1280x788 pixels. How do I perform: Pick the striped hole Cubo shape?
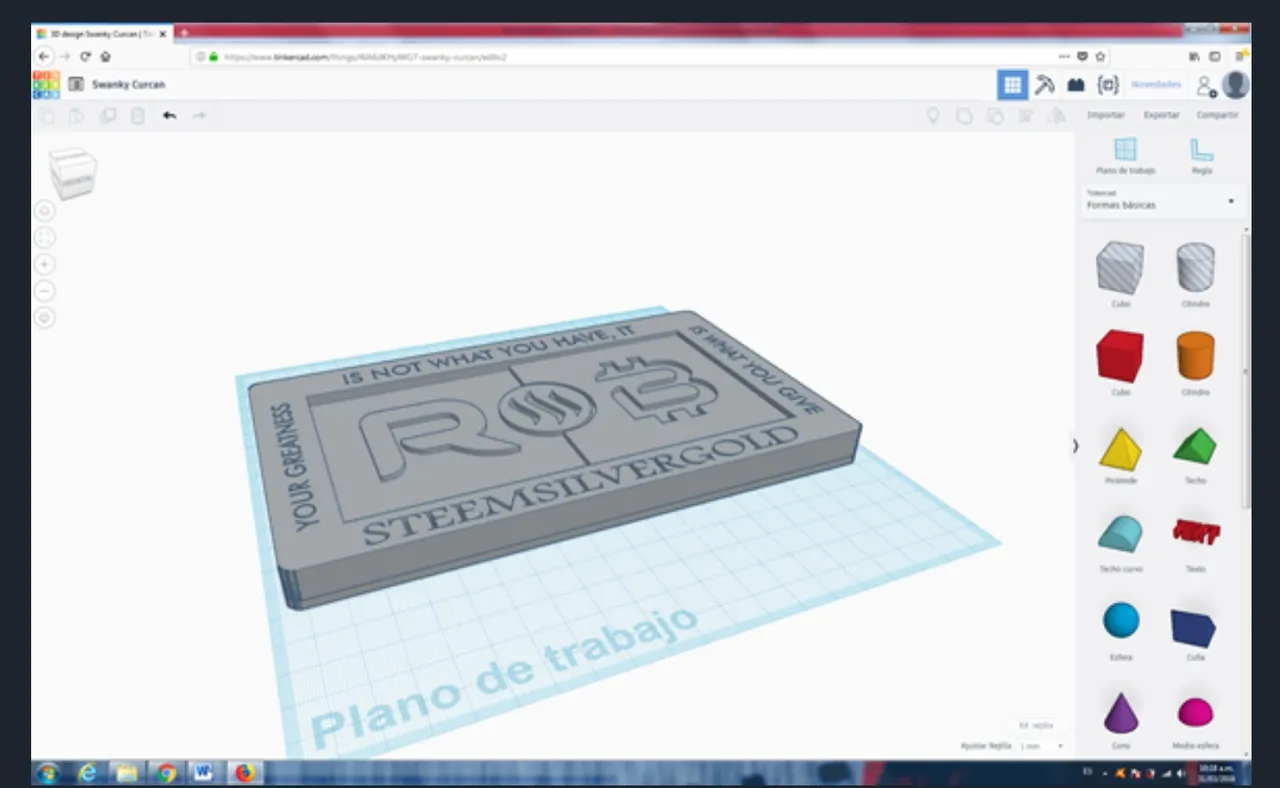pos(1120,267)
